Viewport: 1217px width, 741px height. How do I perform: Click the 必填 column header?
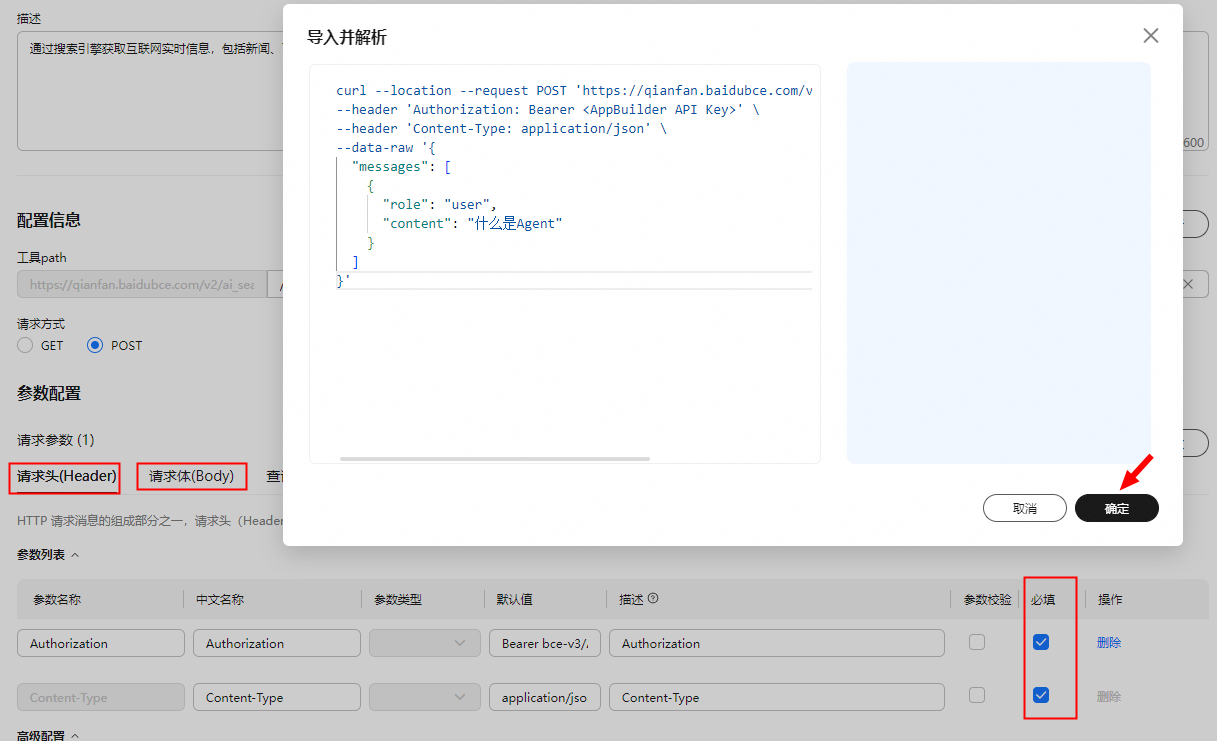tap(1043, 600)
